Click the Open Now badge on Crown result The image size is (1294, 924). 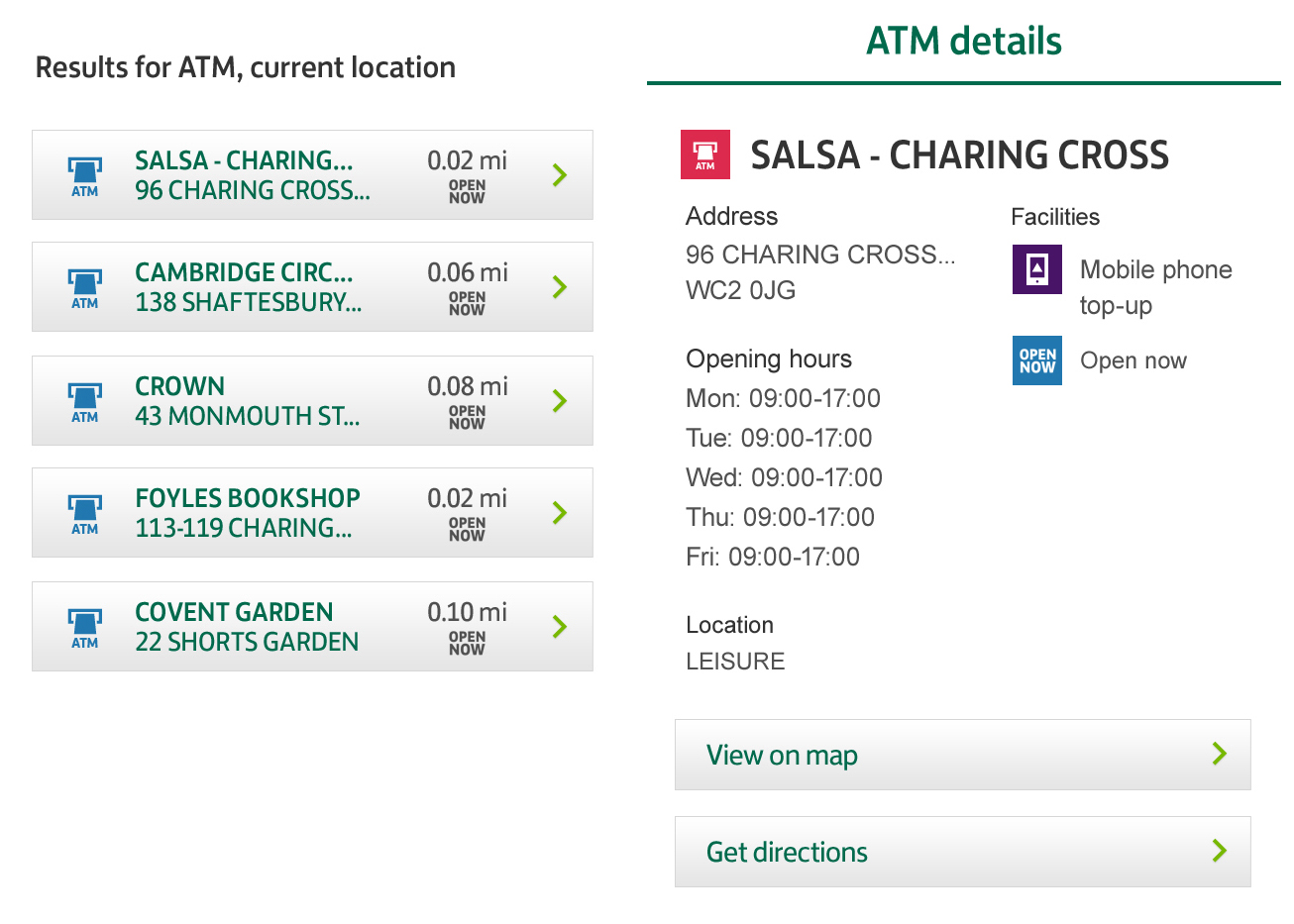pos(467,417)
